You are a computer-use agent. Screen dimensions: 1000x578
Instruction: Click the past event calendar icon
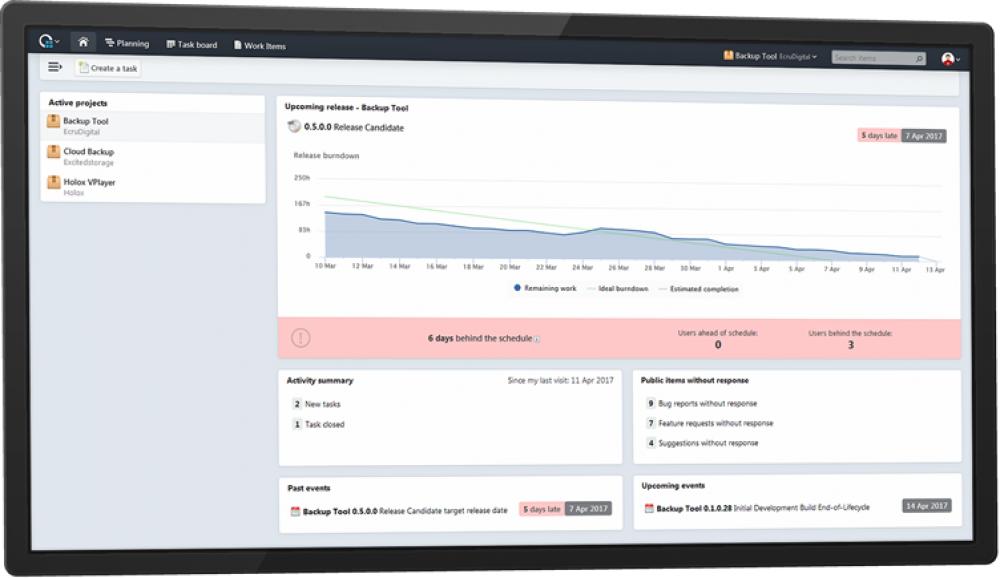[295, 510]
